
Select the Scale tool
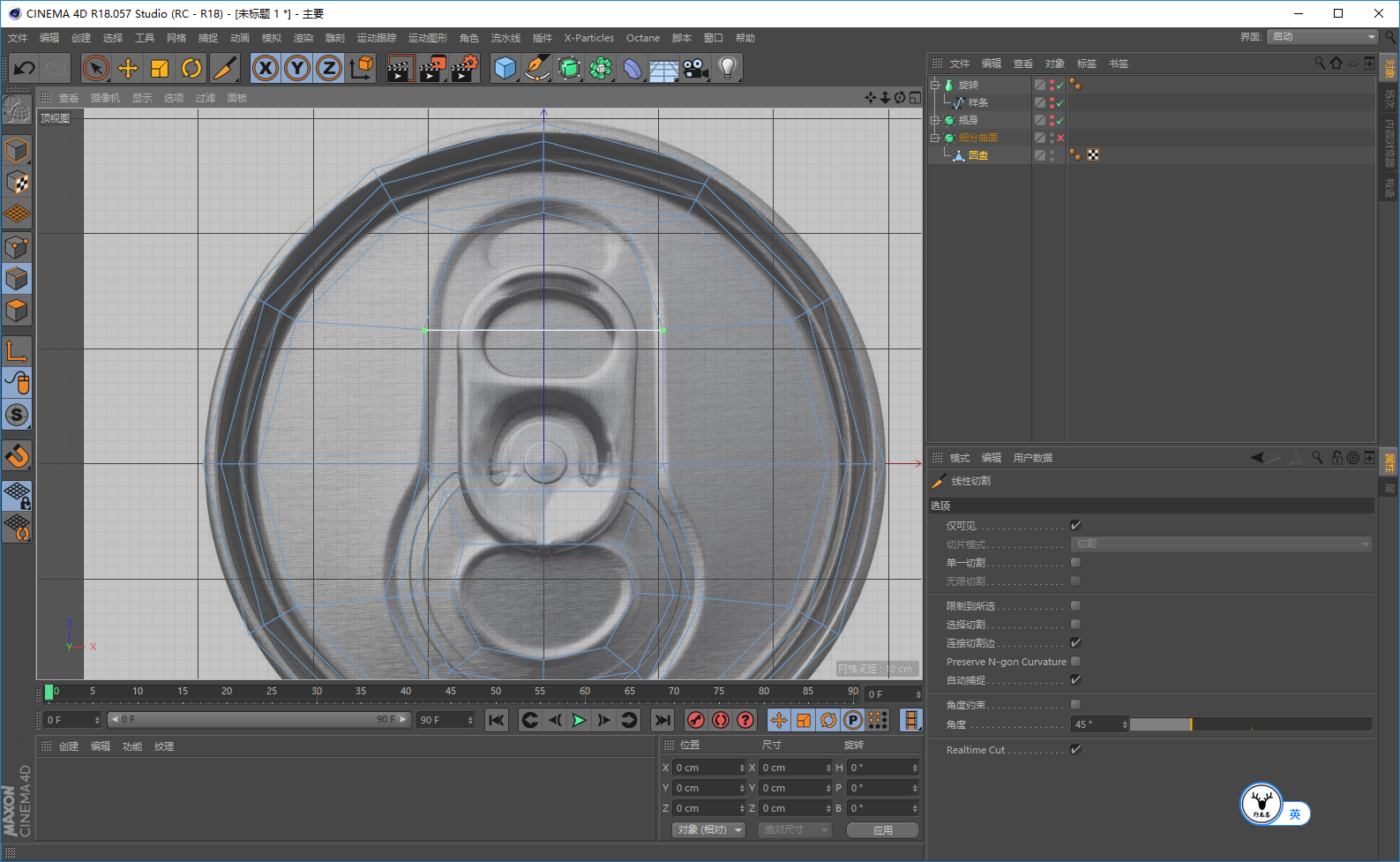[160, 68]
